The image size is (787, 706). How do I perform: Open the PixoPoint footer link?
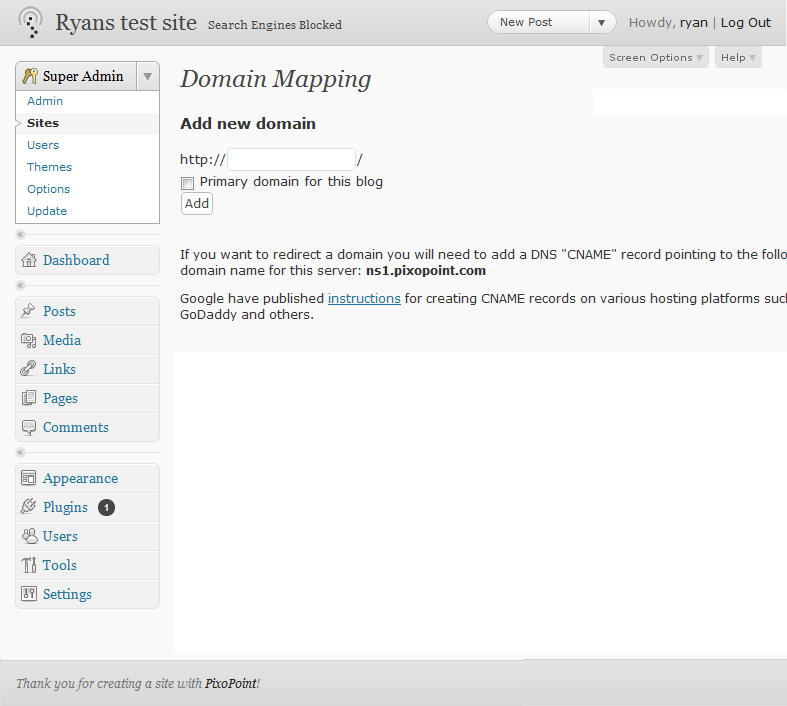pos(231,683)
